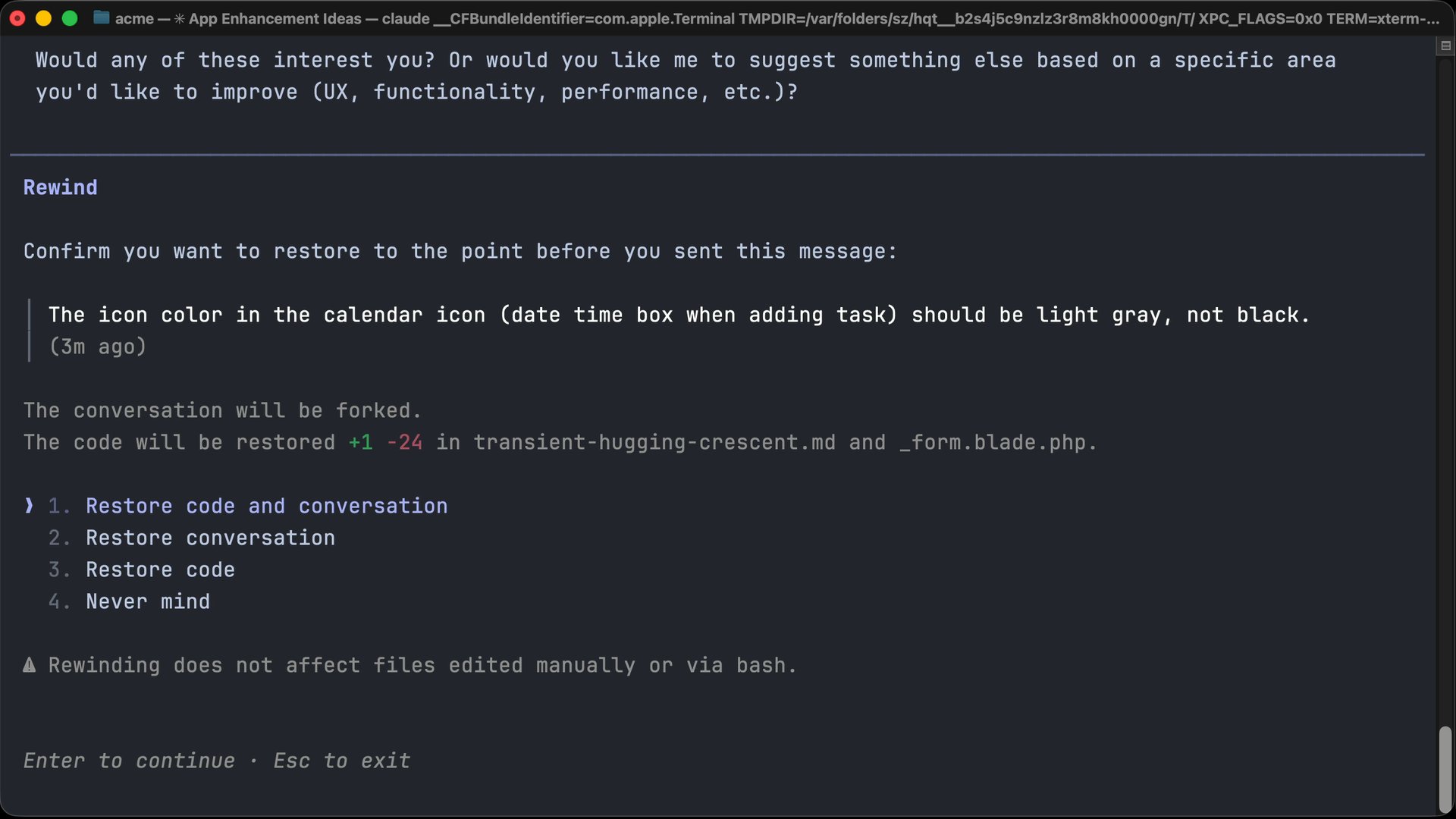Click the asterisk before App Enhancement Ideas
Image resolution: width=1456 pixels, height=819 pixels.
179,18
